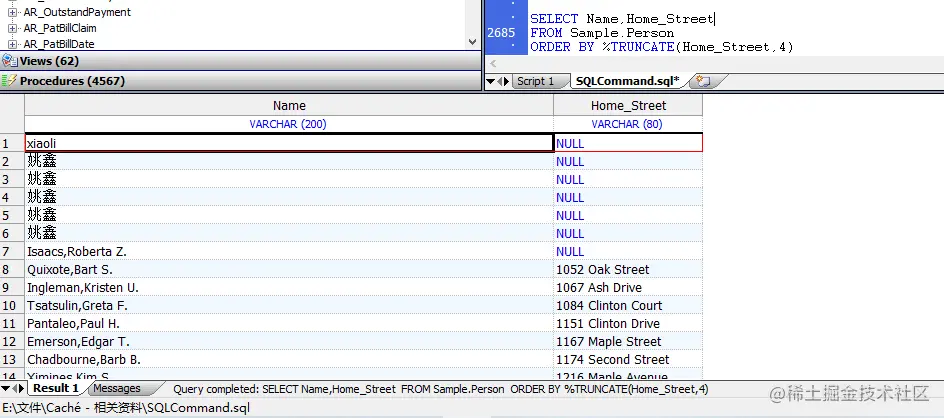Select the 1067 Ash Drive cell
The image size is (944, 418).
628,287
